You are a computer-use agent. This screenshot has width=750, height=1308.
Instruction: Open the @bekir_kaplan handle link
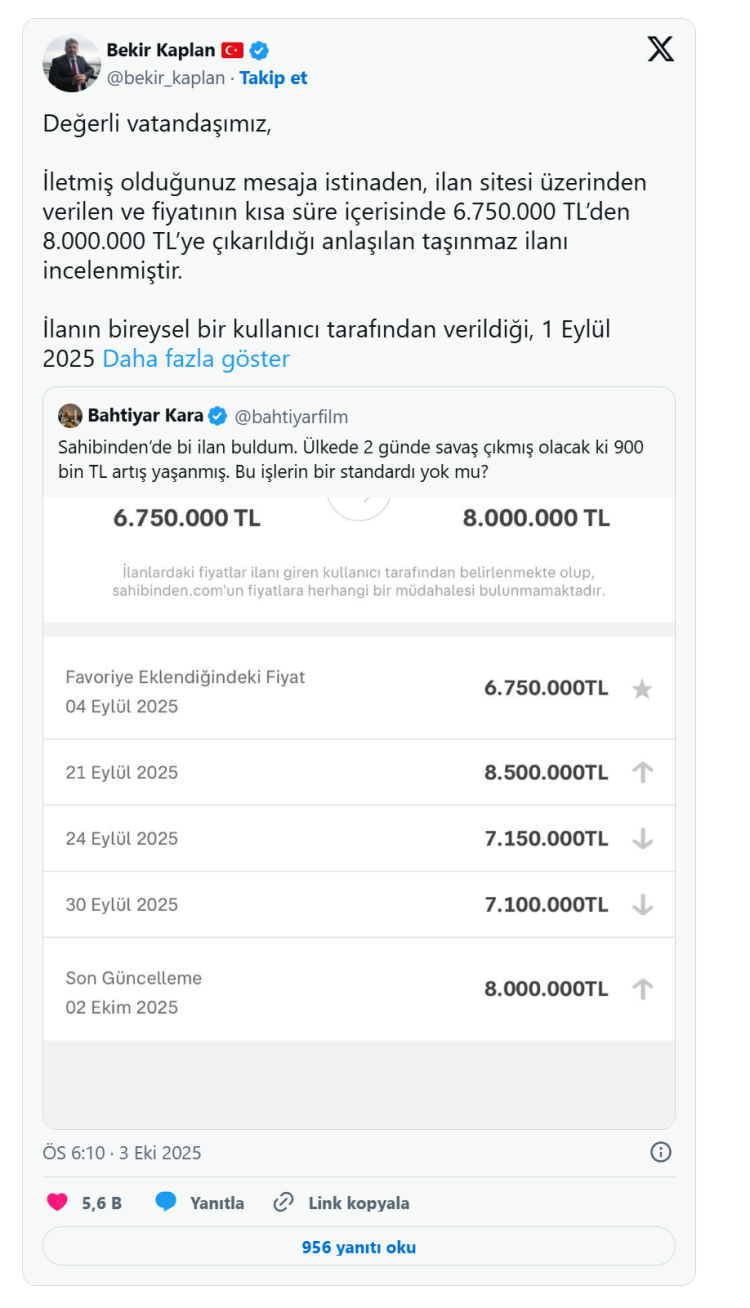[x=166, y=78]
